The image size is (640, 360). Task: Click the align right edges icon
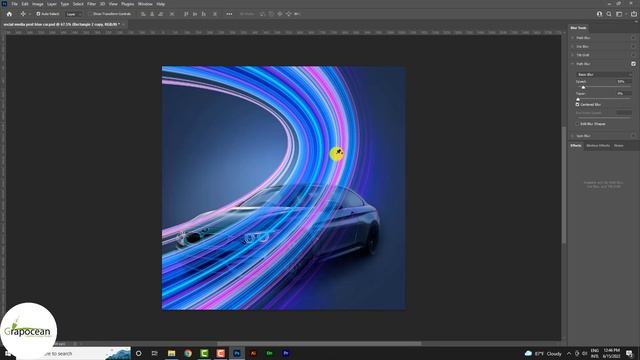coord(161,14)
